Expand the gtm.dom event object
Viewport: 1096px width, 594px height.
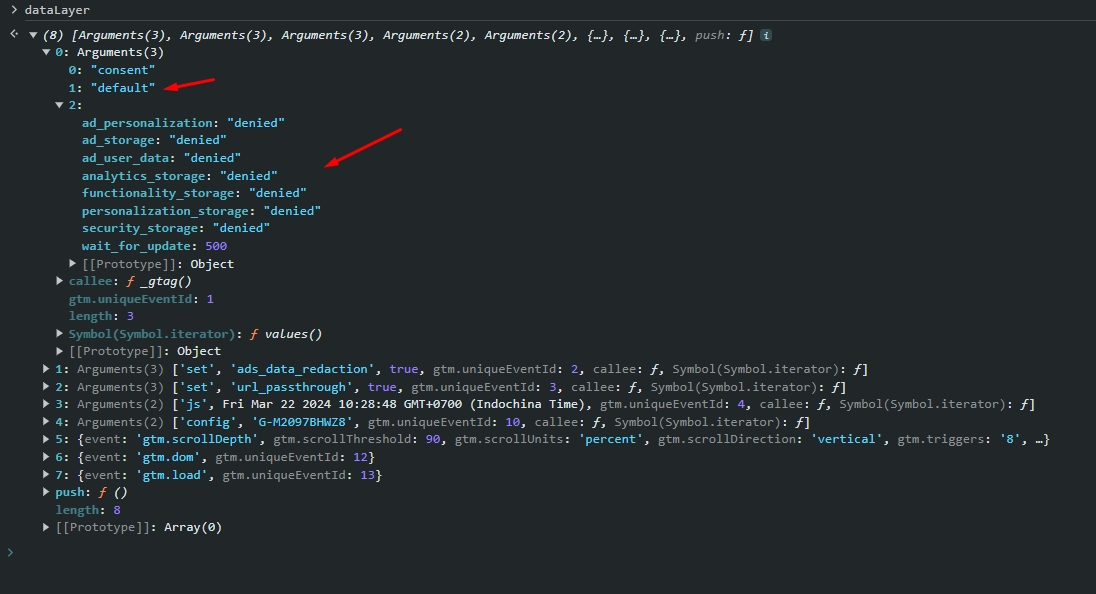click(46, 458)
